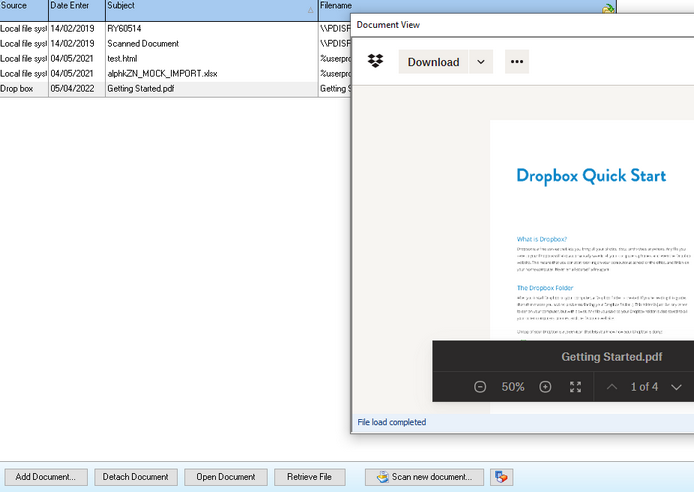Image resolution: width=694 pixels, height=492 pixels.
Task: Click the File load completed status text
Action: point(392,422)
